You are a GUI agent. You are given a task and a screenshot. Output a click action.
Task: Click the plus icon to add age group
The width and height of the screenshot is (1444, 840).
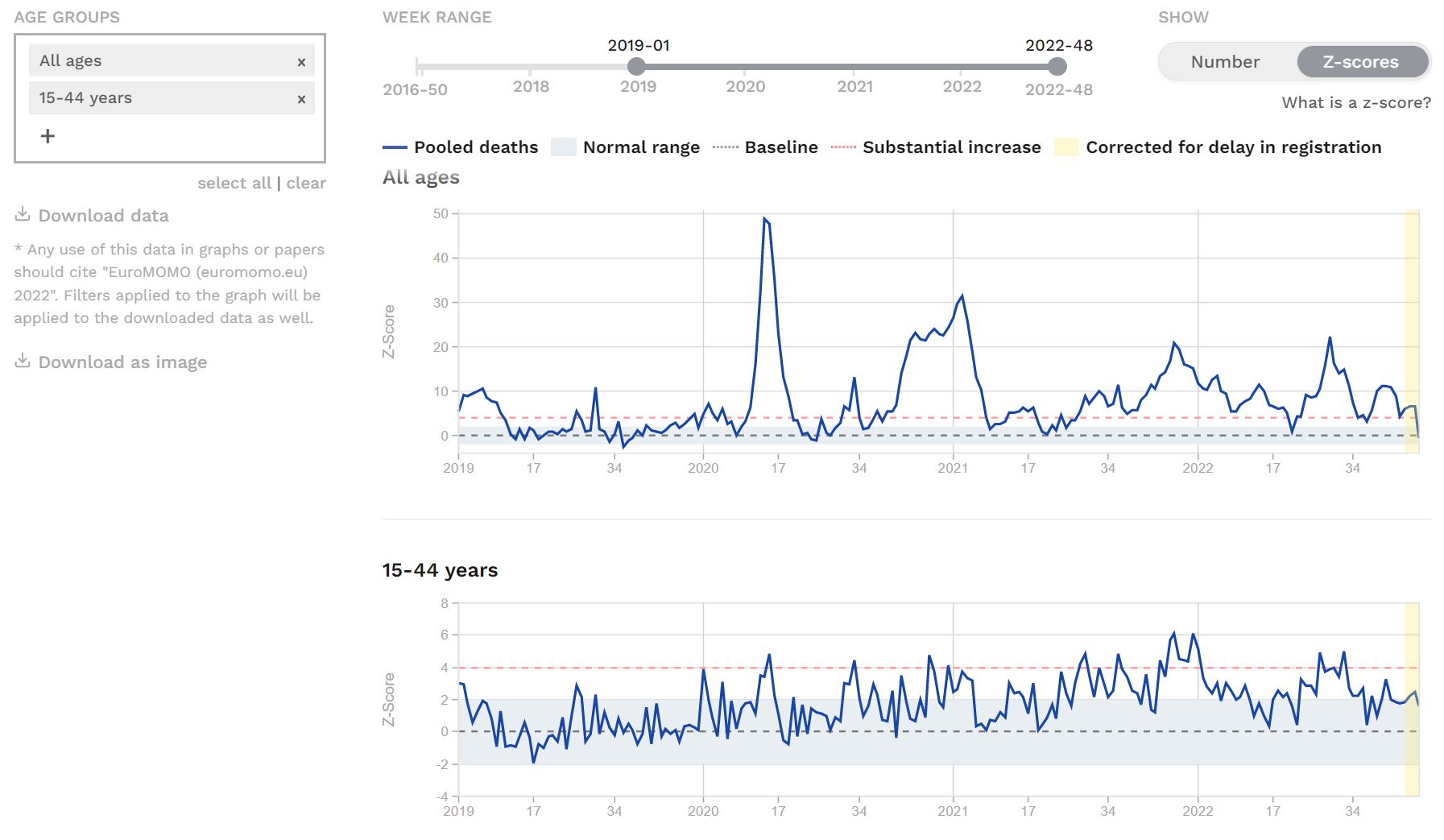48,136
